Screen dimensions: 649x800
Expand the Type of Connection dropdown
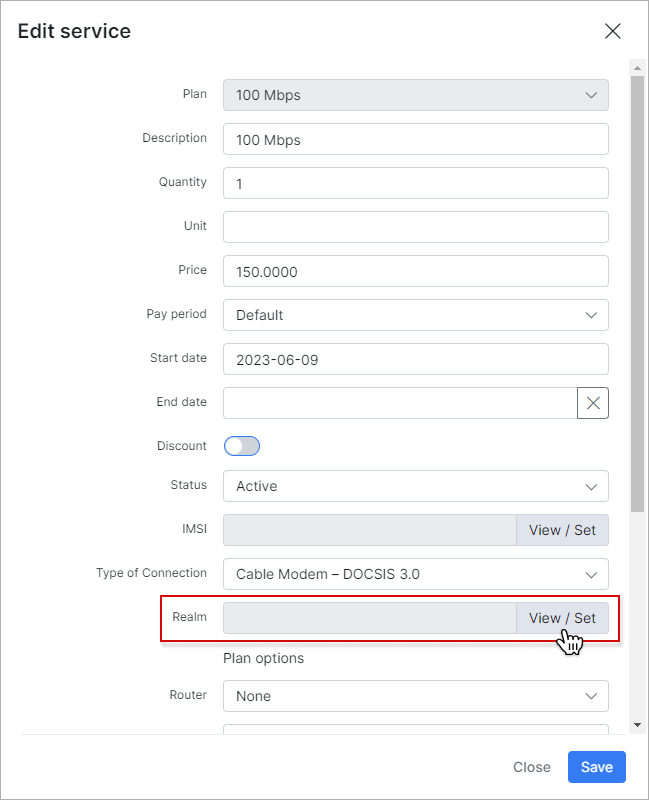[x=415, y=574]
